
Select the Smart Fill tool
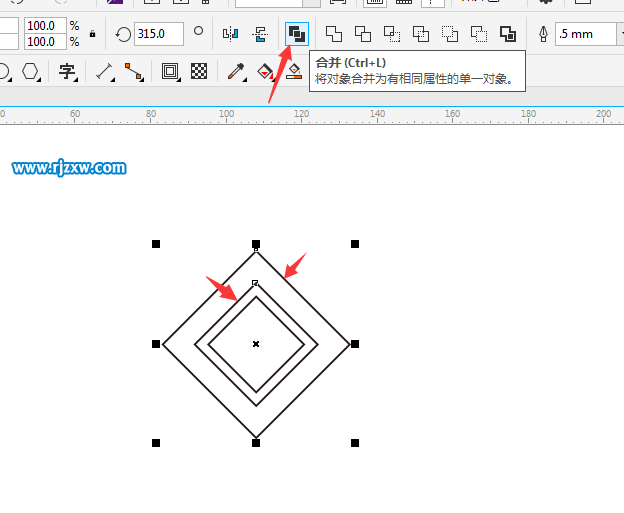coord(294,72)
